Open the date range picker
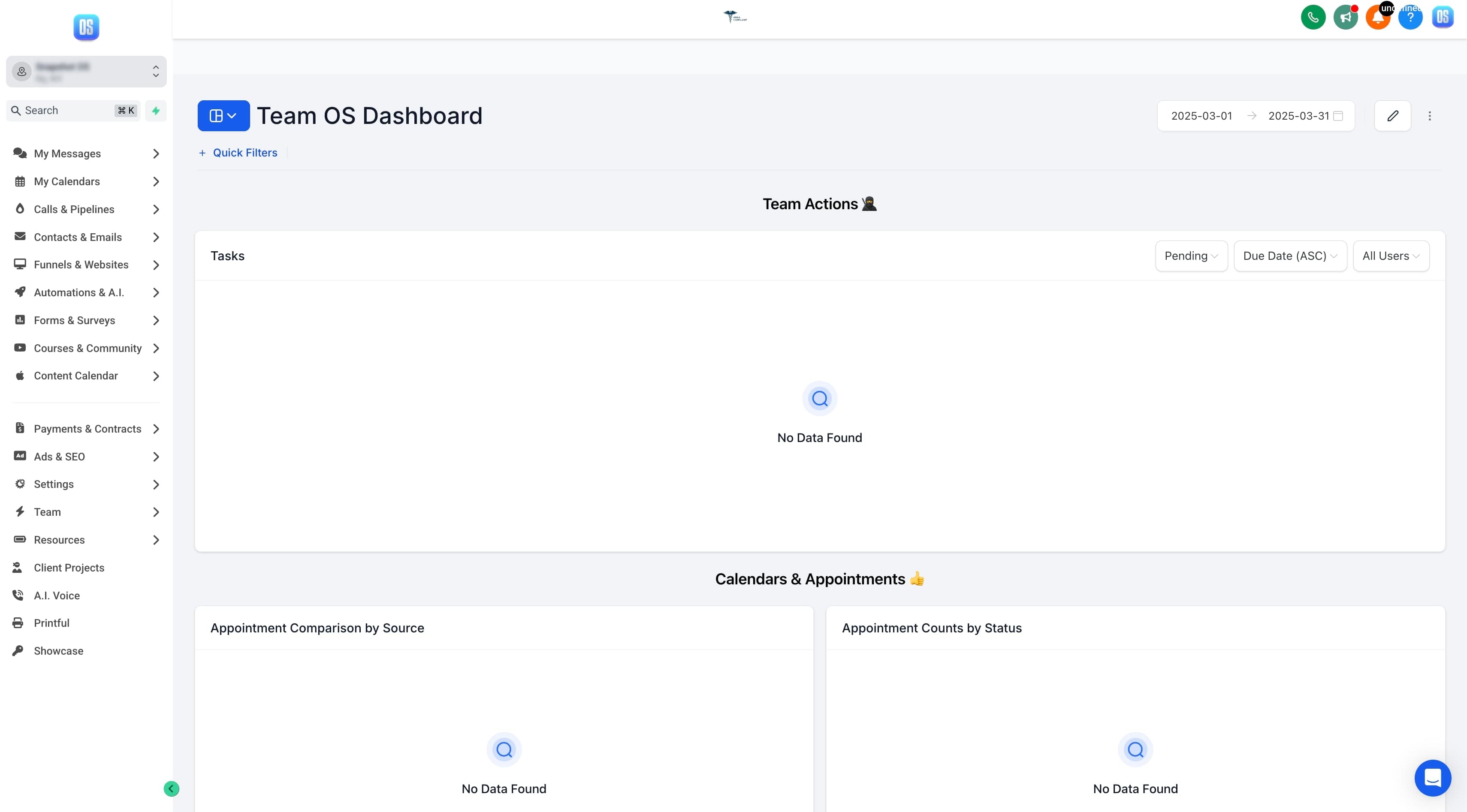The width and height of the screenshot is (1467, 812). (x=1256, y=116)
